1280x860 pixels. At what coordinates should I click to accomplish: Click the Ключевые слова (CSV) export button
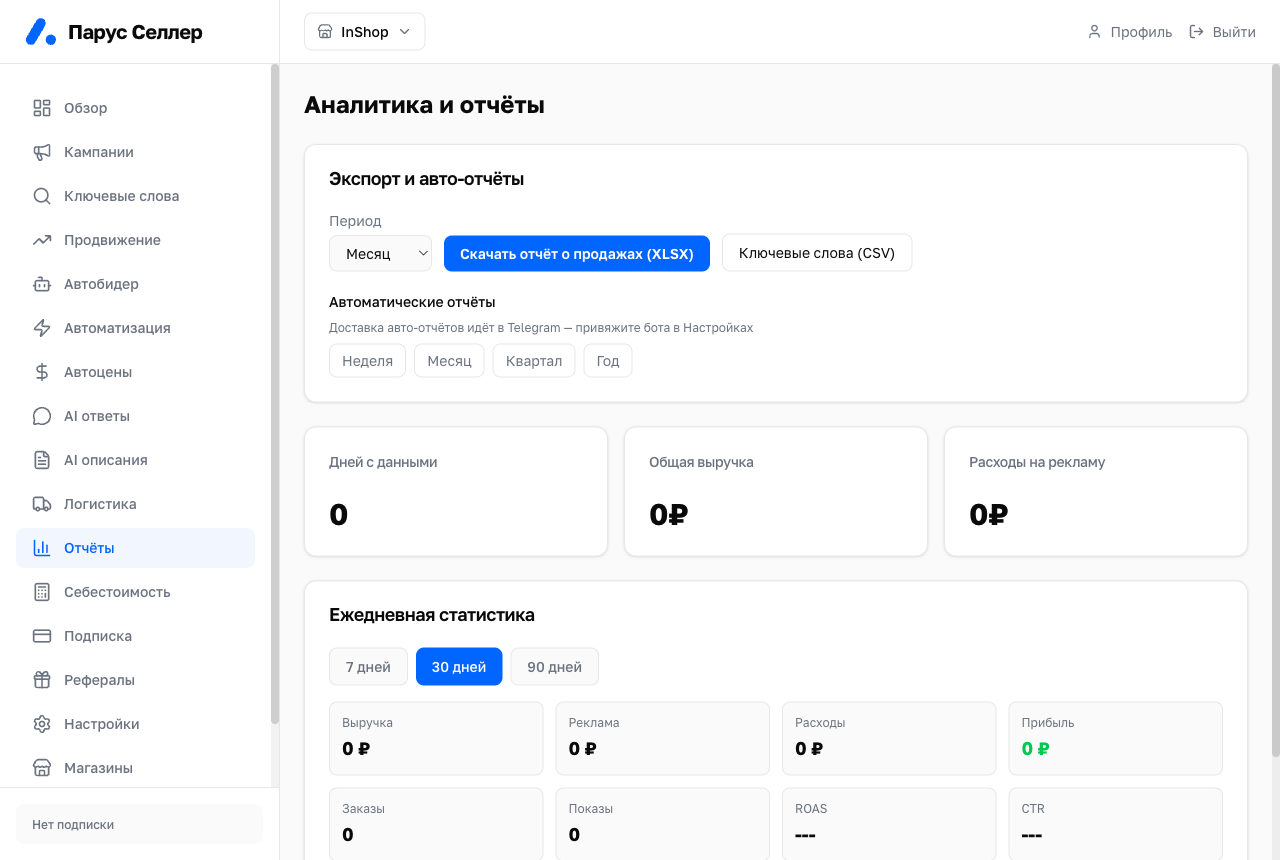pos(817,254)
